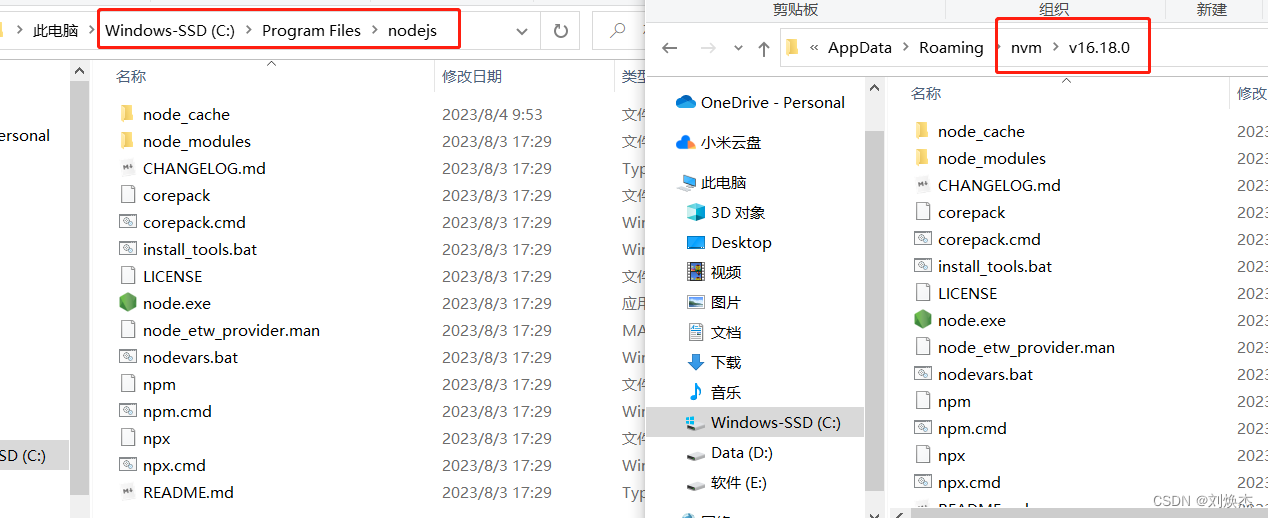The image size is (1268, 518).
Task: Open address history dropdown in nodejs window
Action: 523,31
